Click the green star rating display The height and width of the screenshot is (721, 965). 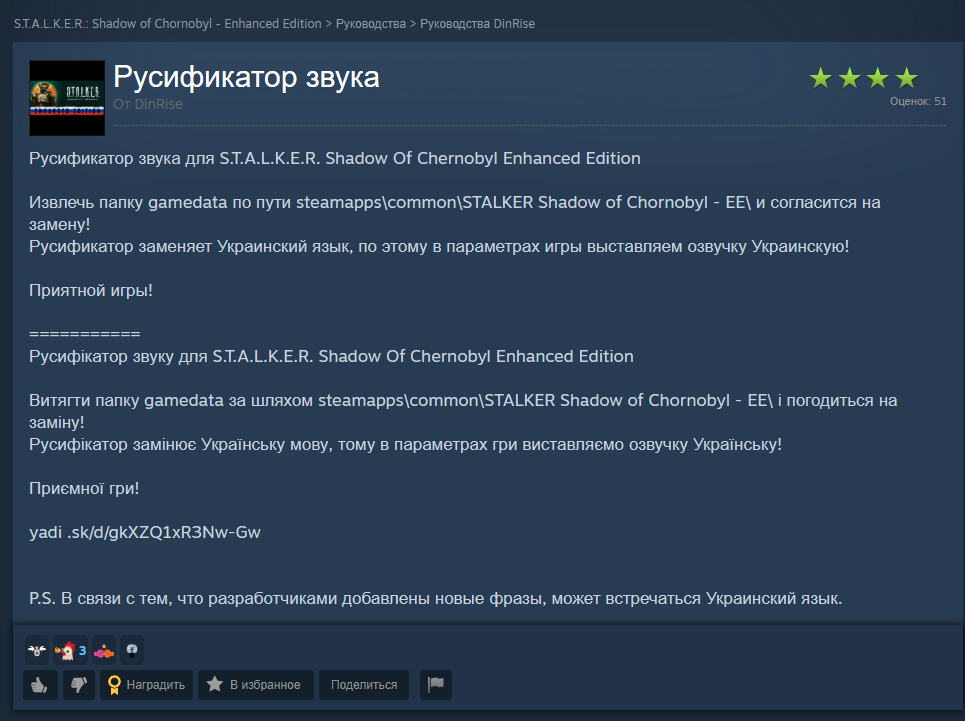[x=863, y=78]
